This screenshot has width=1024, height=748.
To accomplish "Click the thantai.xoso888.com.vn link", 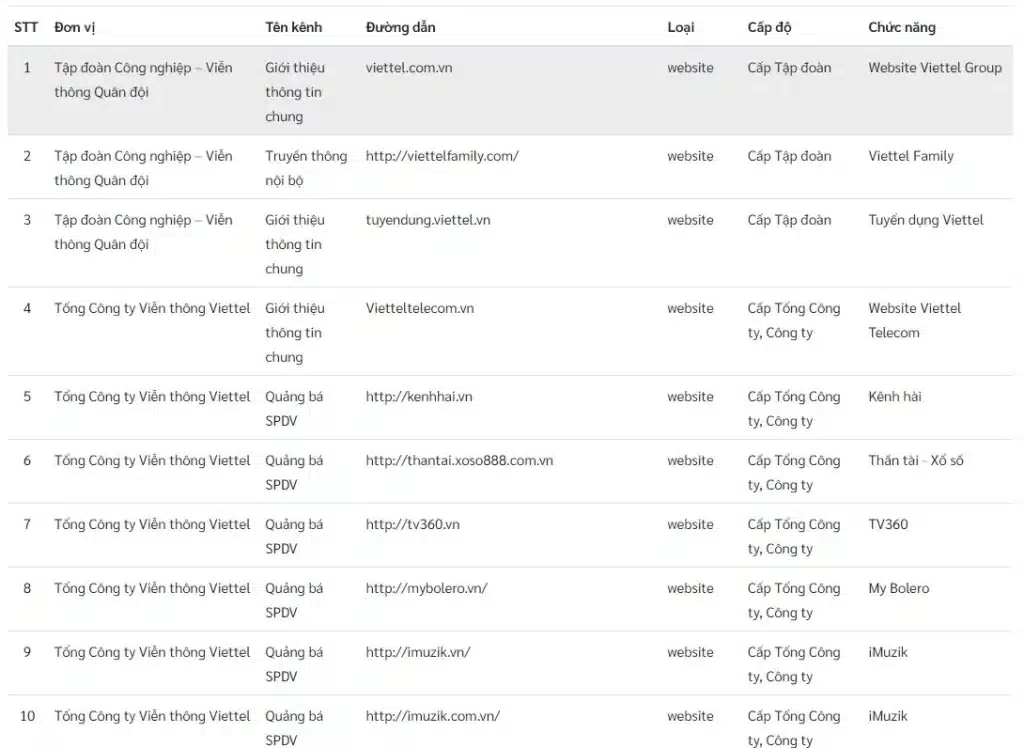I will click(459, 460).
